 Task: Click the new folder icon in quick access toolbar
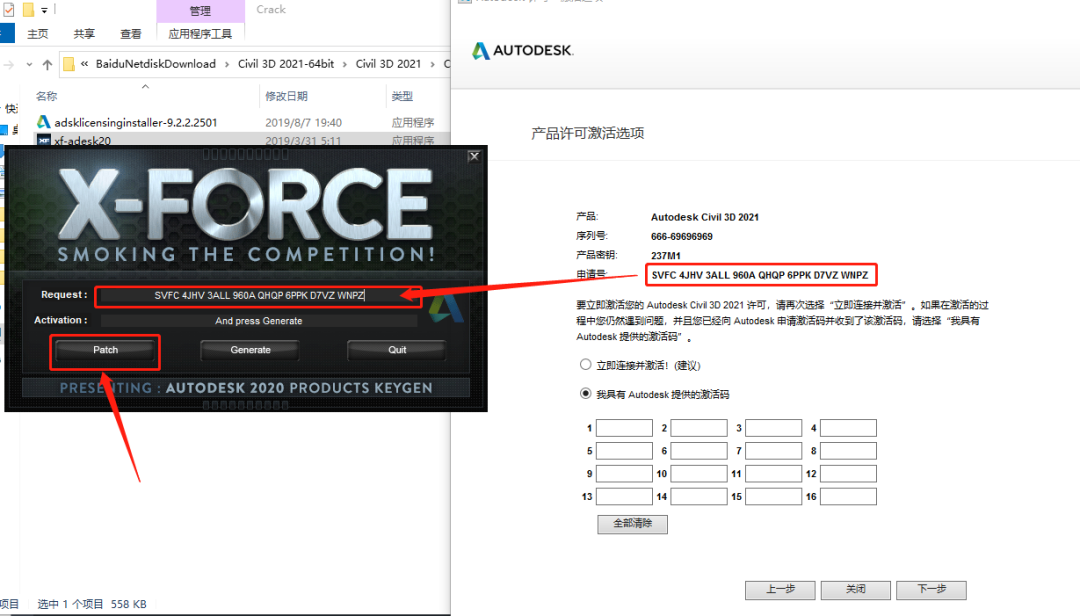click(28, 10)
